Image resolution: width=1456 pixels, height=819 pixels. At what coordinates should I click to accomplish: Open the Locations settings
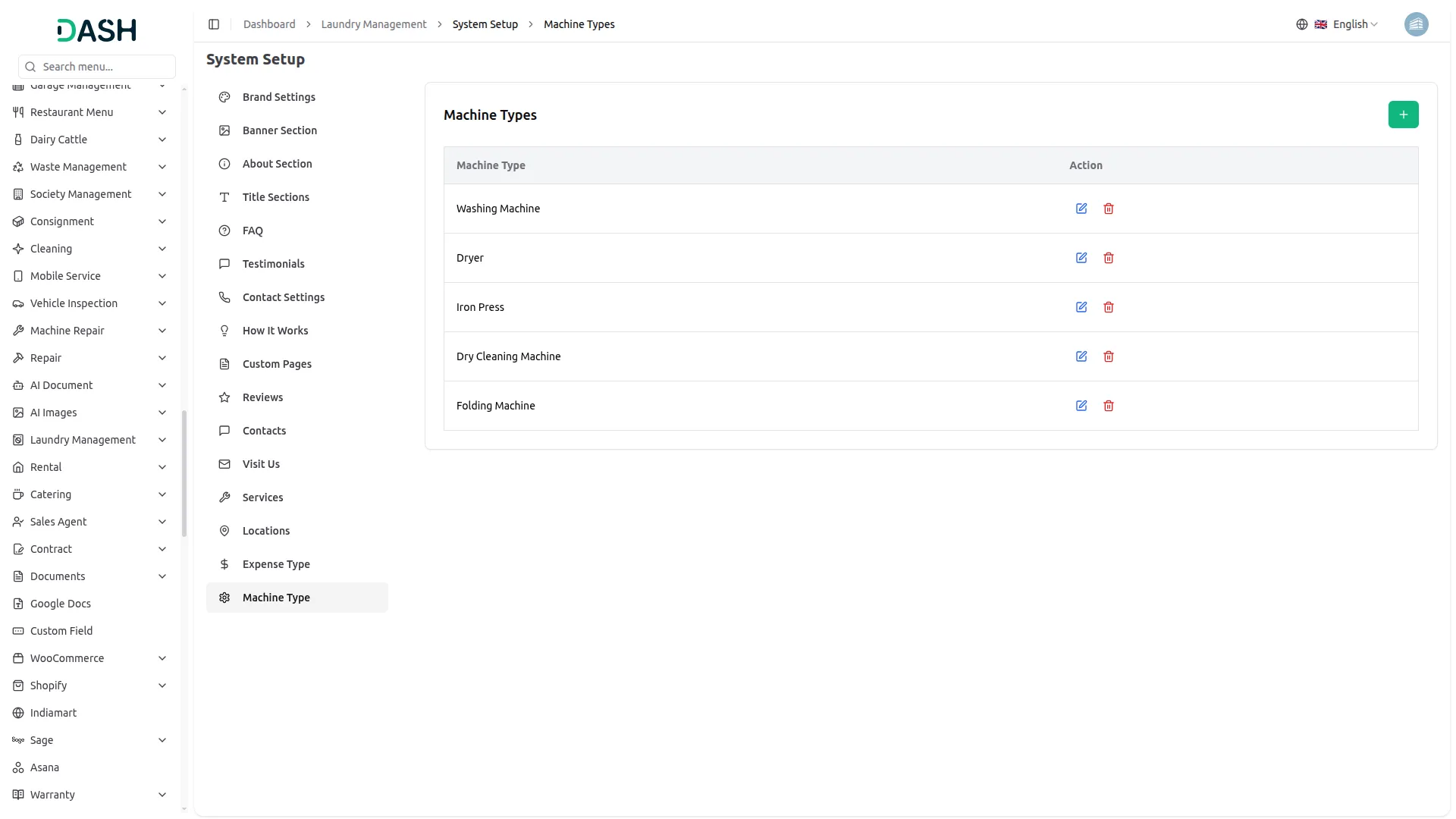coord(297,531)
